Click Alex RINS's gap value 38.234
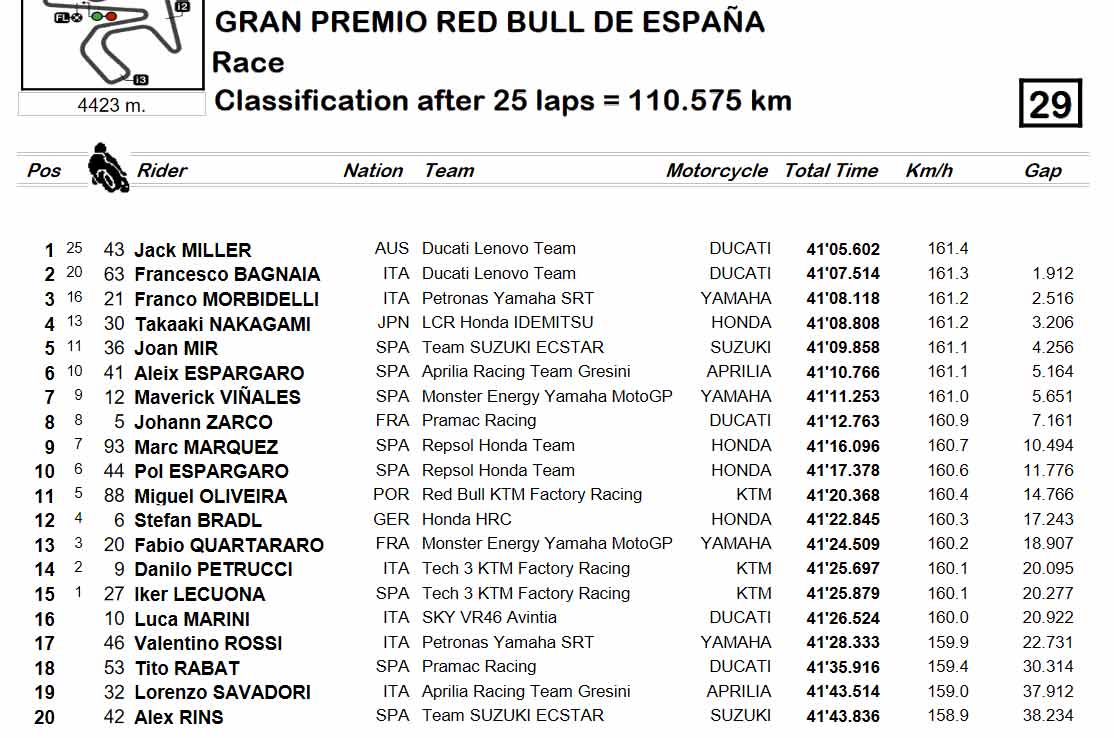 tap(1048, 716)
